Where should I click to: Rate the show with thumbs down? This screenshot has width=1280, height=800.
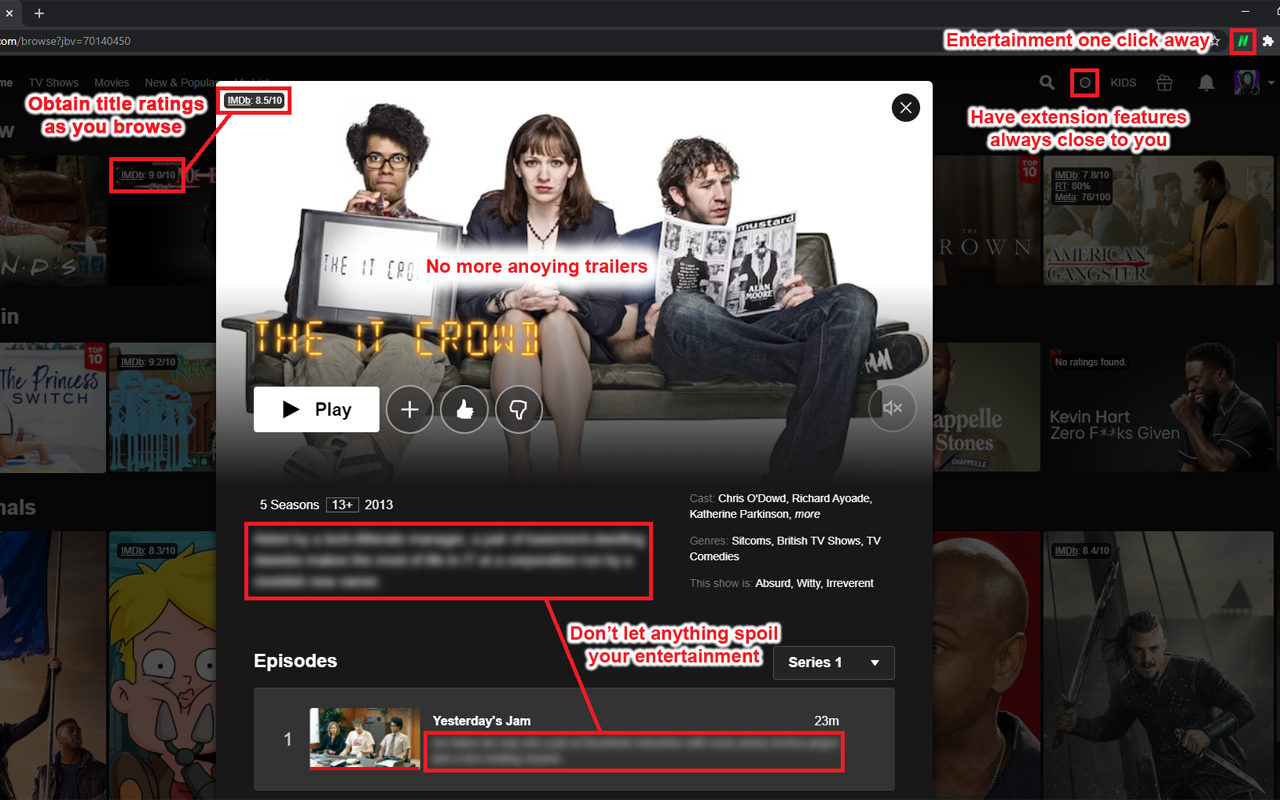point(518,409)
